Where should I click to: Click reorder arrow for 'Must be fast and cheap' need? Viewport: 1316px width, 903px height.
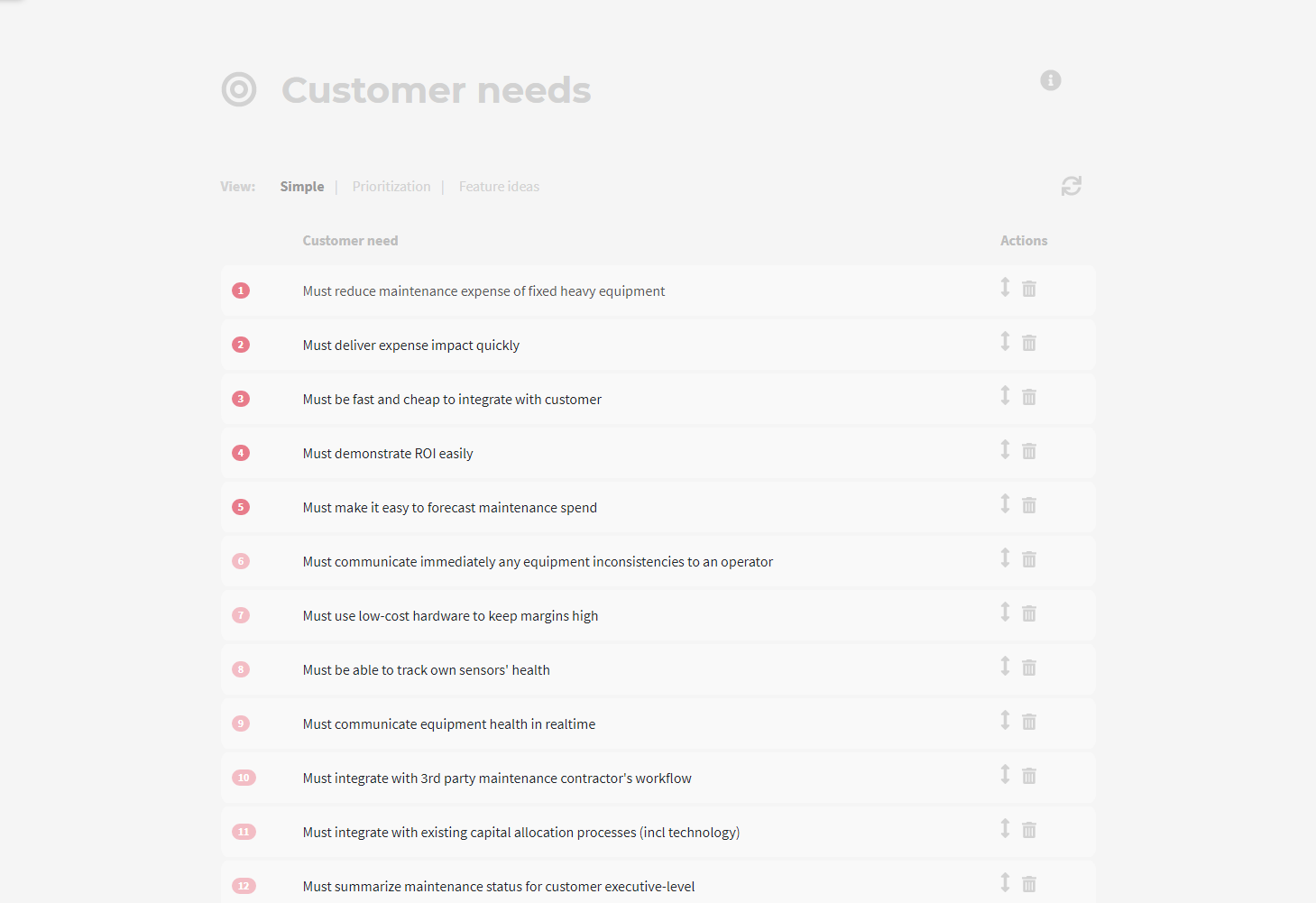[x=1005, y=395]
